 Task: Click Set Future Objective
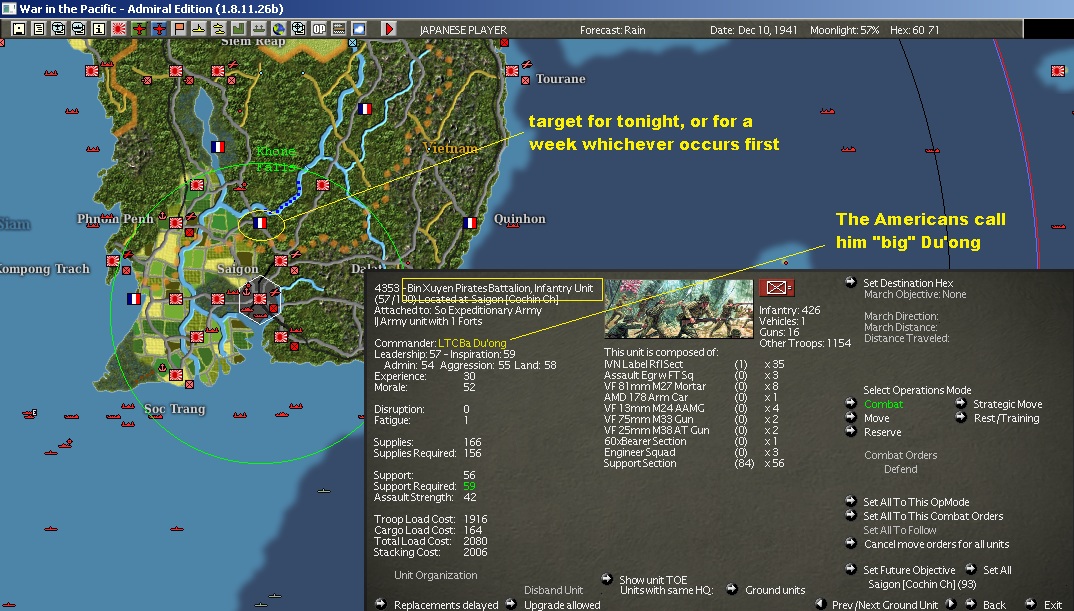909,570
